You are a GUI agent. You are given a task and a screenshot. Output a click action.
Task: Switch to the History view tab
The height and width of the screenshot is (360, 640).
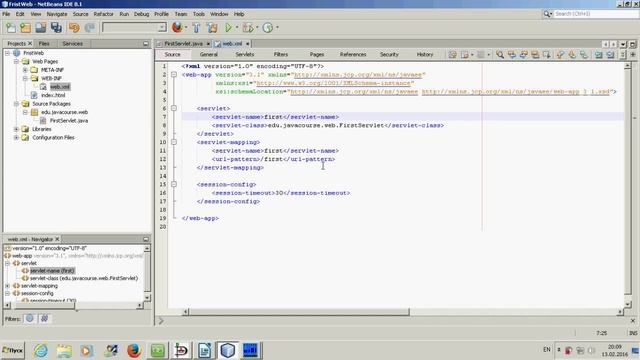pos(424,54)
